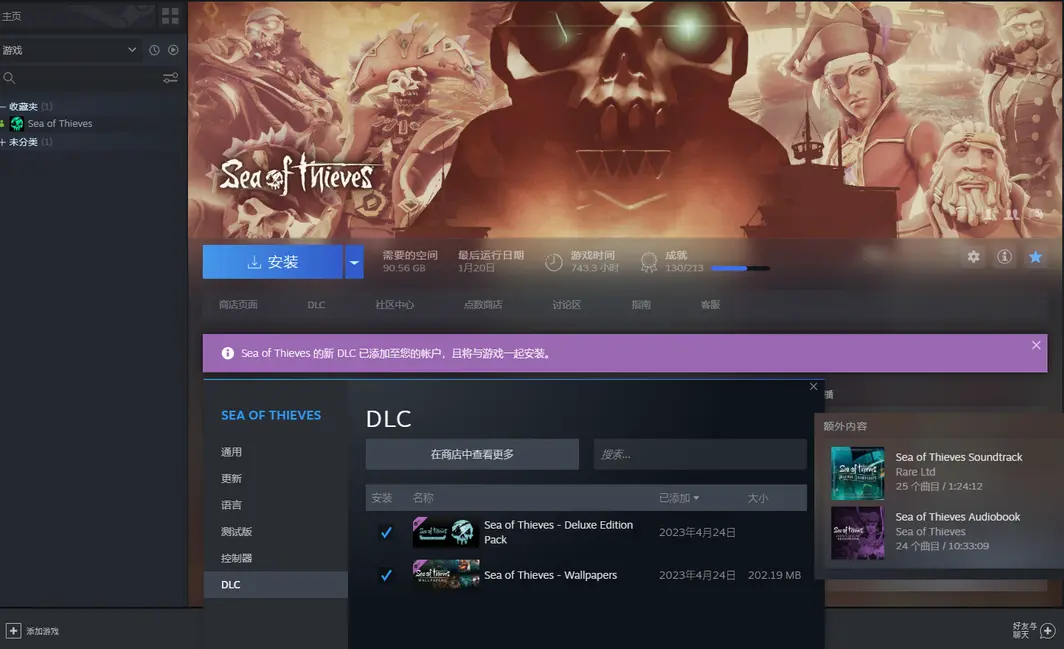Screen dimensions: 1064x649
Task: Open the 客服 tab
Action: click(x=710, y=305)
